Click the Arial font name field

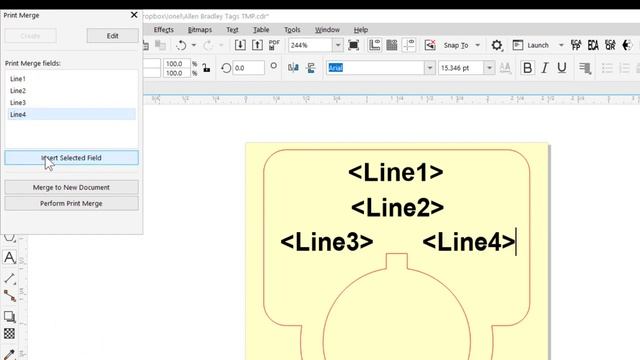376,68
